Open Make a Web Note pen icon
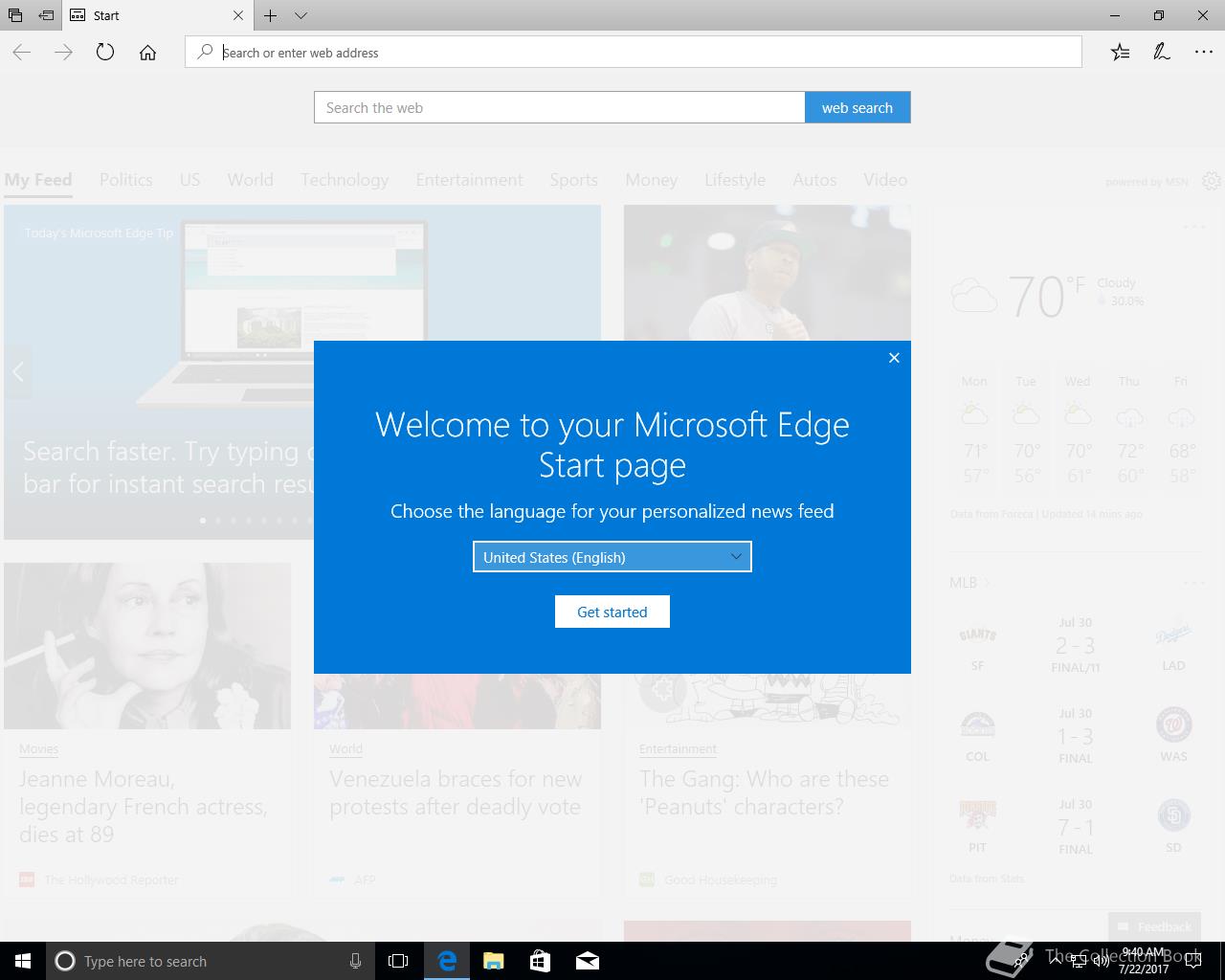This screenshot has height=980, width=1225. coord(1162,53)
